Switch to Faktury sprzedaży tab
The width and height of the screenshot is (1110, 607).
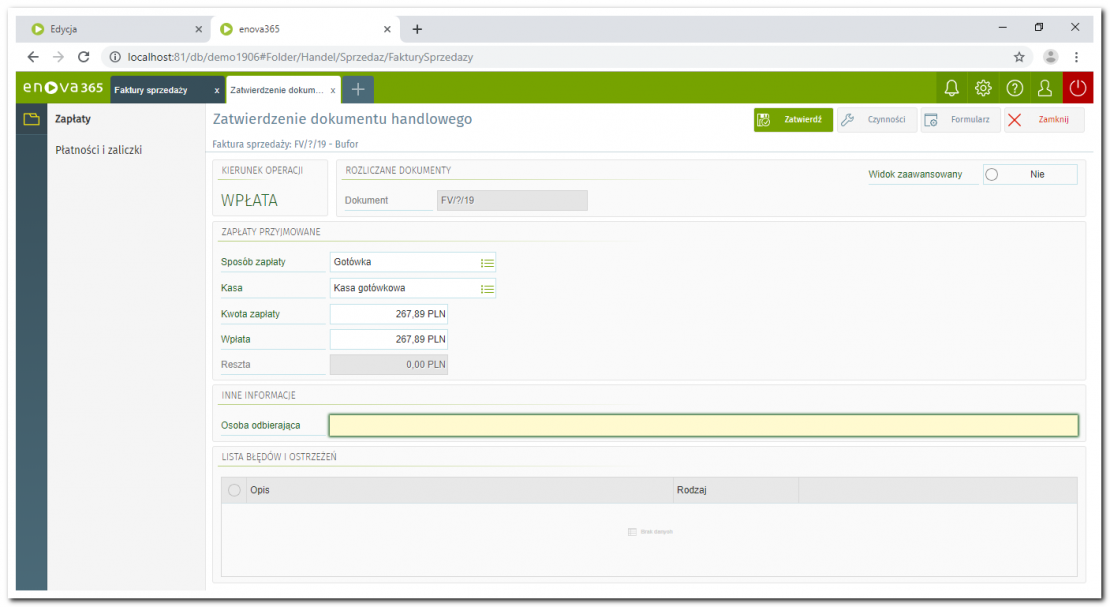152,90
